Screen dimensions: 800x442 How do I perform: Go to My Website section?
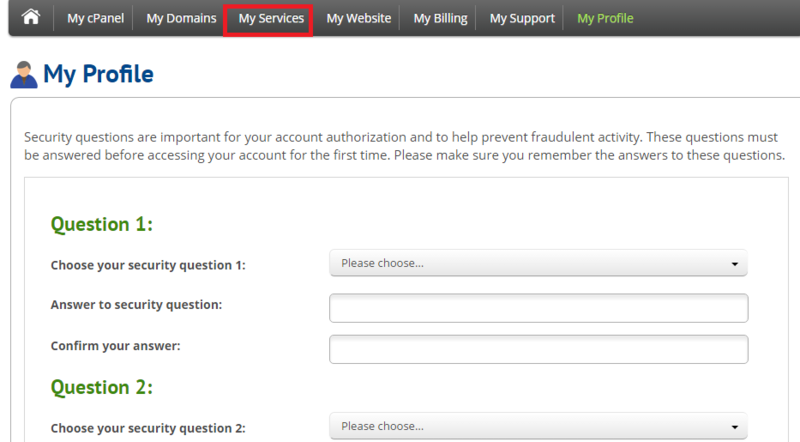(359, 18)
